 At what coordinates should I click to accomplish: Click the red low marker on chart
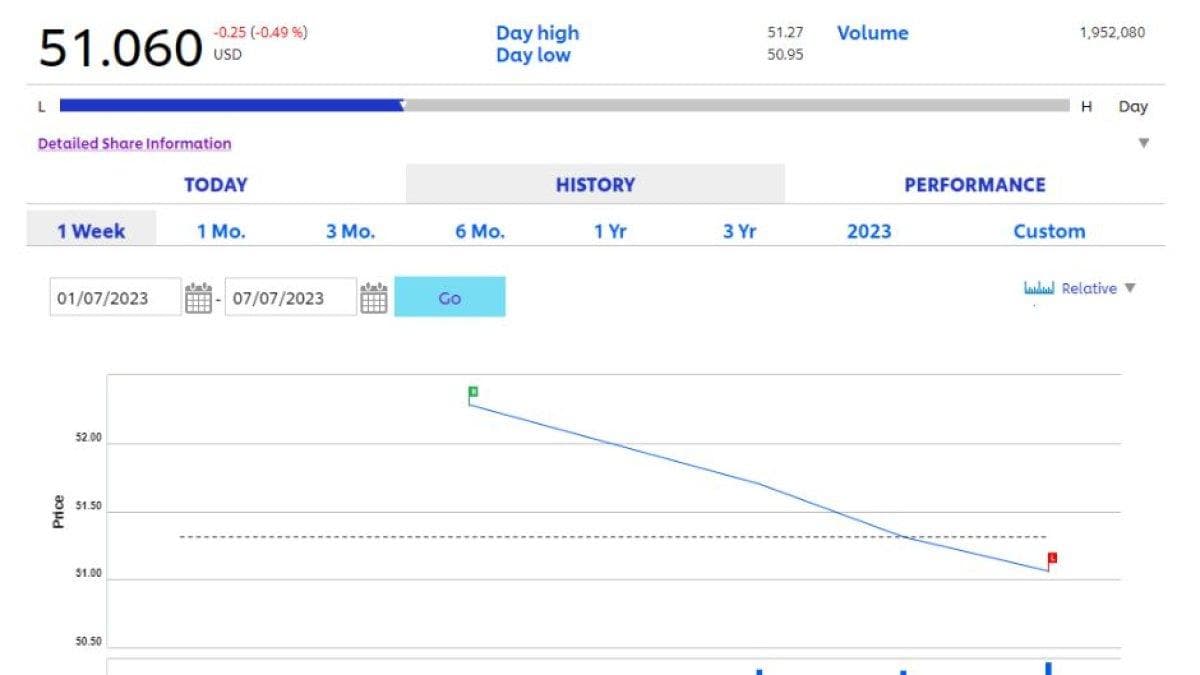(1052, 557)
